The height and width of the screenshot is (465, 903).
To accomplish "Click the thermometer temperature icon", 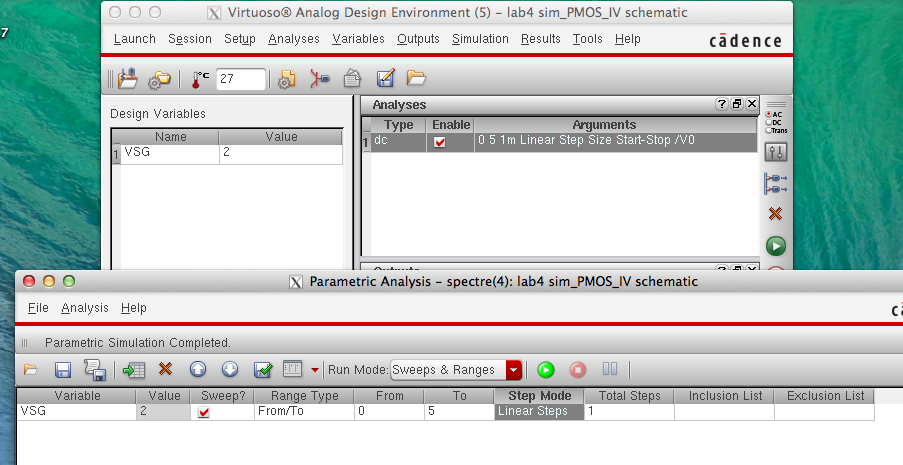I will coord(200,79).
